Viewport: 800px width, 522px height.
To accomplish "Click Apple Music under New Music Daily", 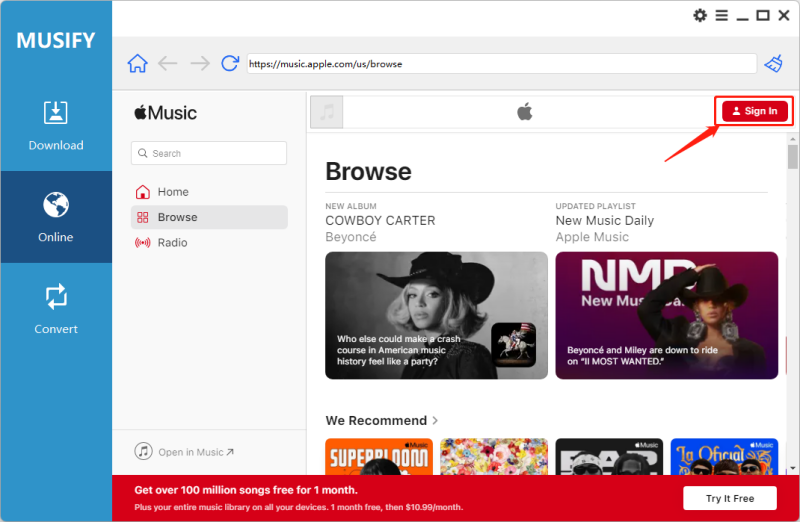I will click(592, 237).
